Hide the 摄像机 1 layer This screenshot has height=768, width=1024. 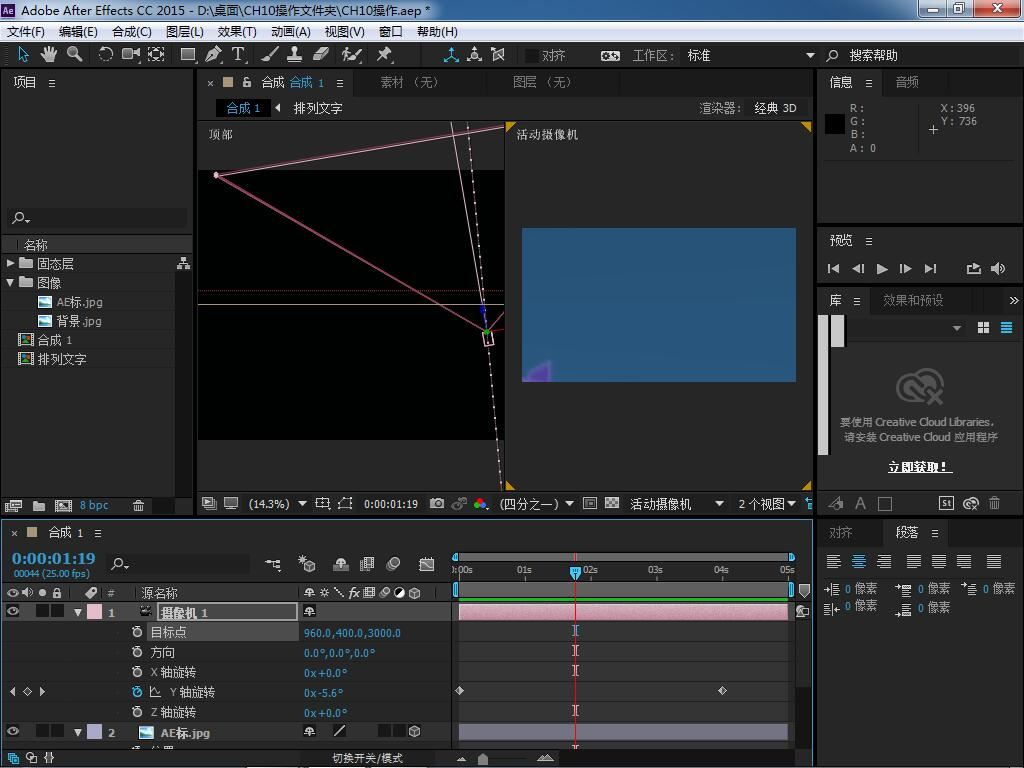point(13,612)
